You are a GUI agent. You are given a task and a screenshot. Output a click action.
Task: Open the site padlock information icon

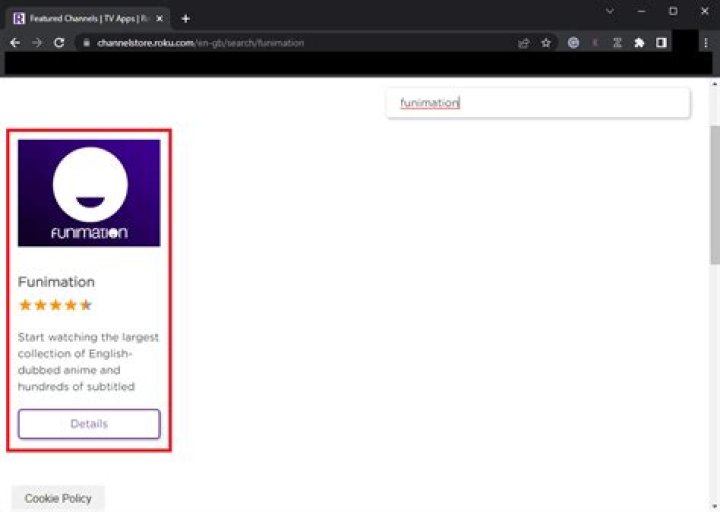click(86, 43)
